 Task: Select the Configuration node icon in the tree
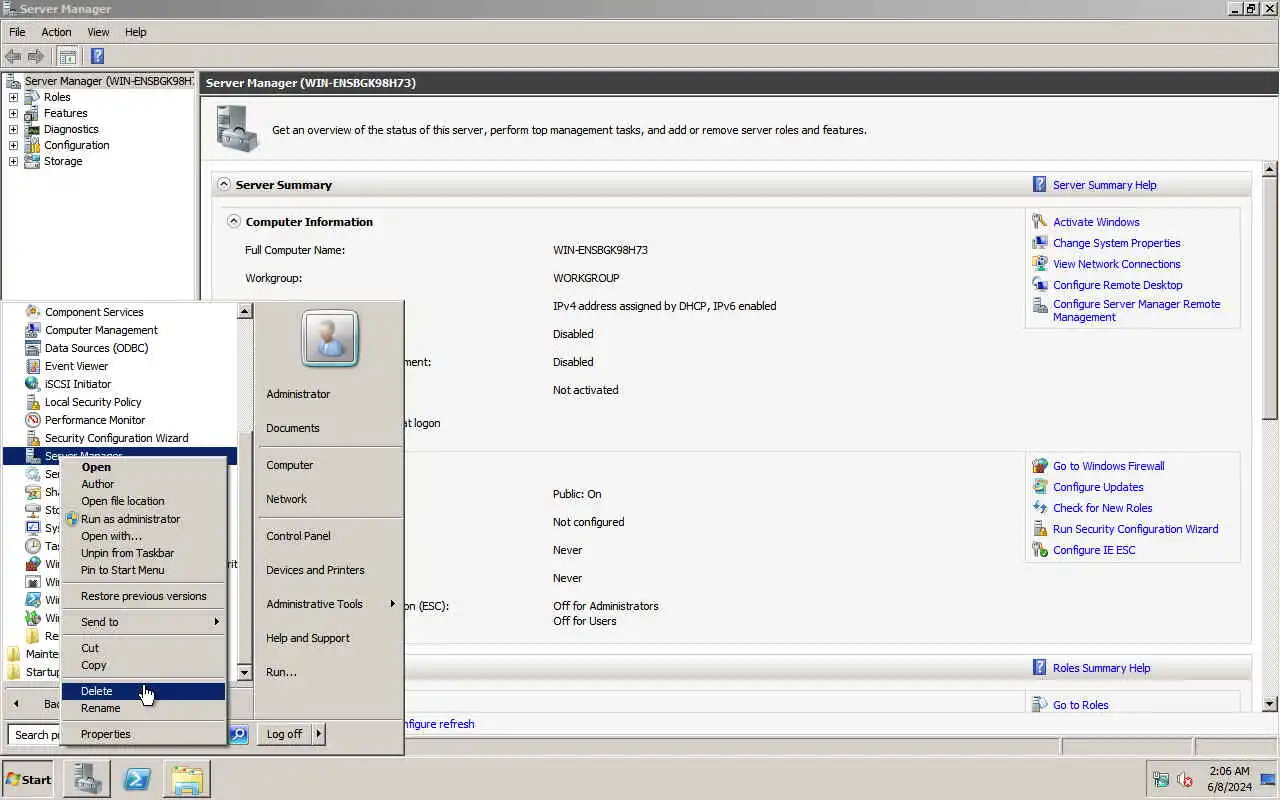[x=31, y=145]
